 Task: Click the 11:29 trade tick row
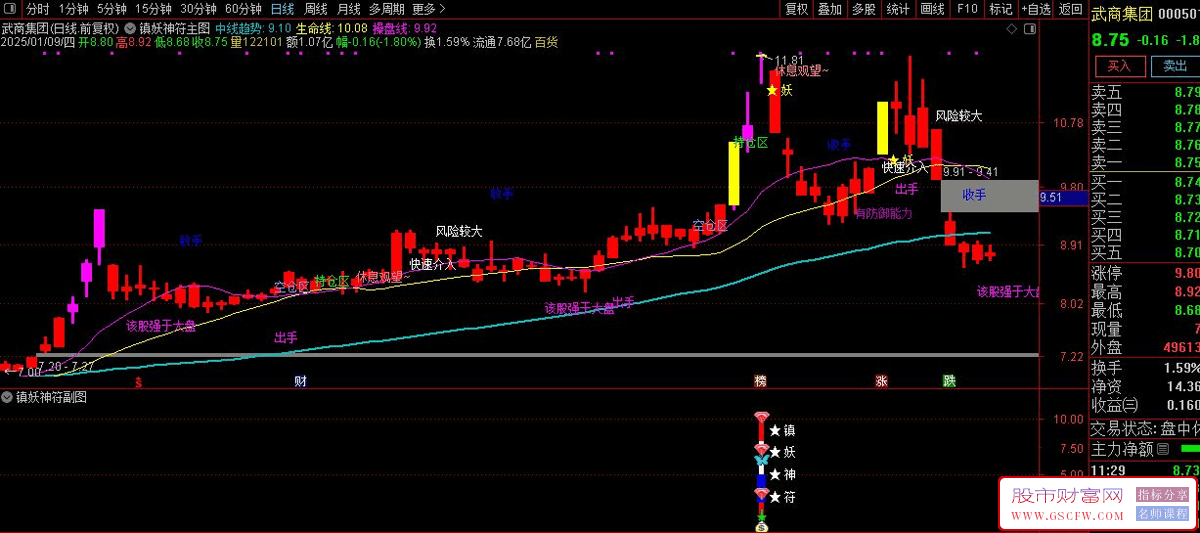click(x=1145, y=470)
